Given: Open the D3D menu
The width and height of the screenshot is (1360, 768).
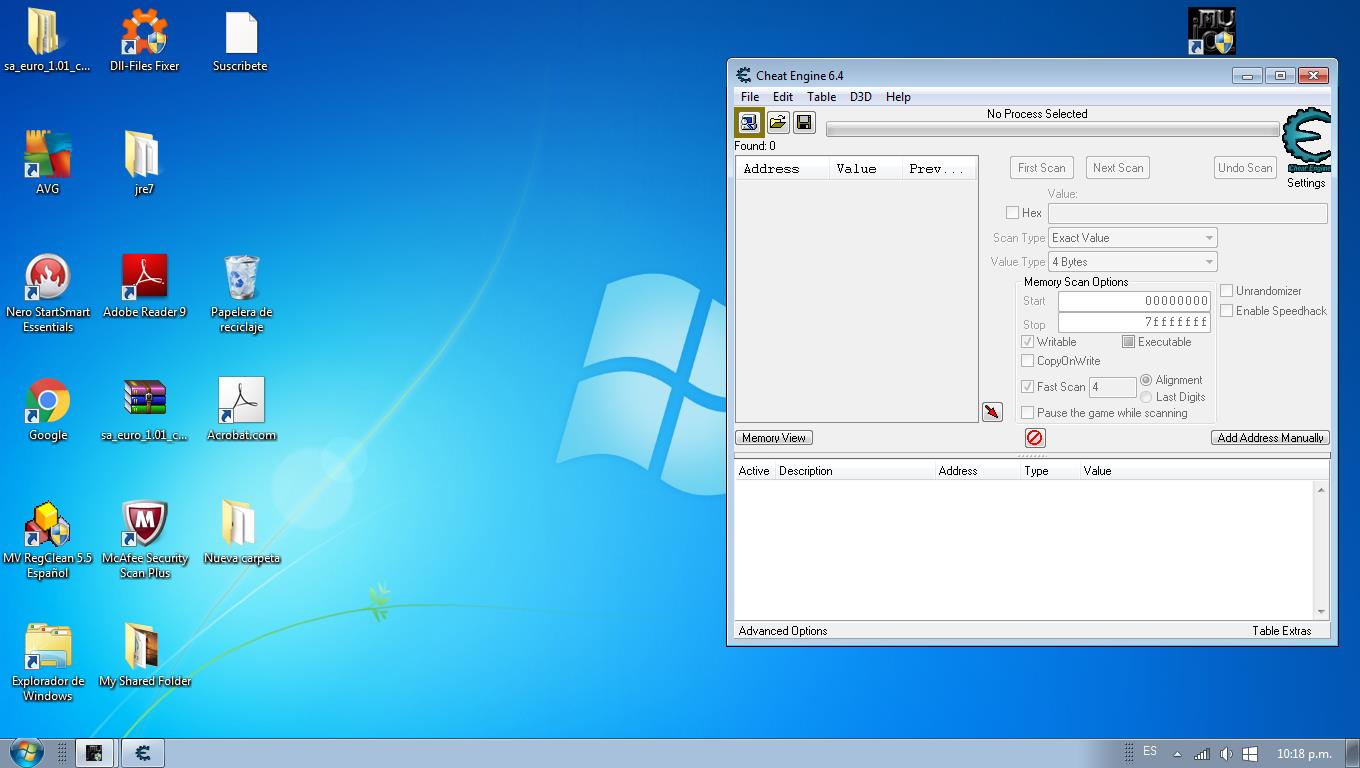Looking at the screenshot, I should click(860, 97).
